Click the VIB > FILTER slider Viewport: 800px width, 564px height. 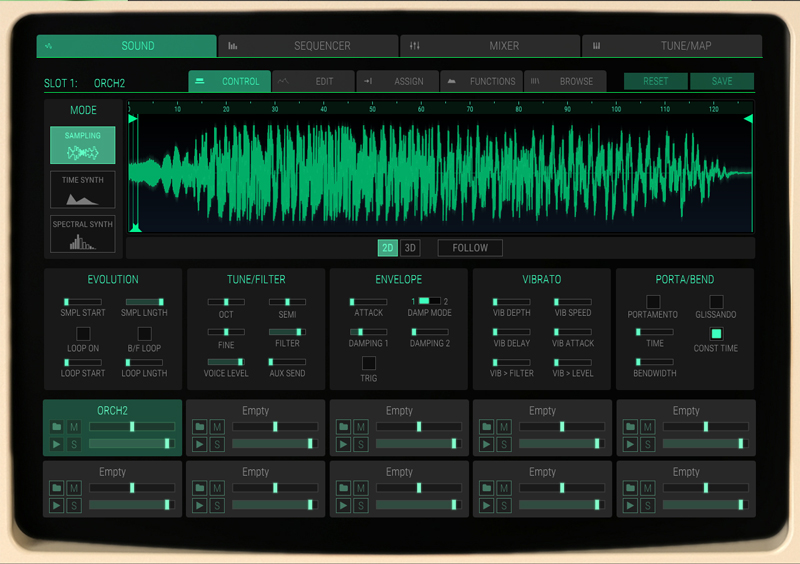coord(512,362)
